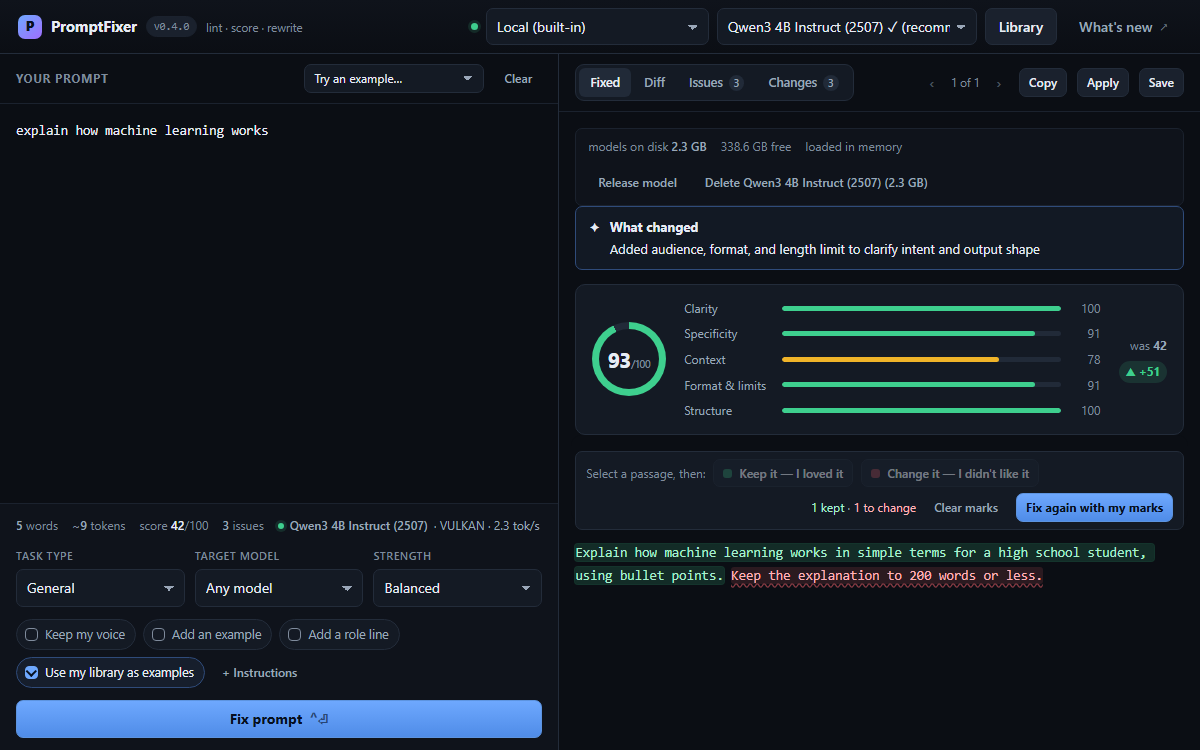Disable Use my library as examples

tap(110, 673)
